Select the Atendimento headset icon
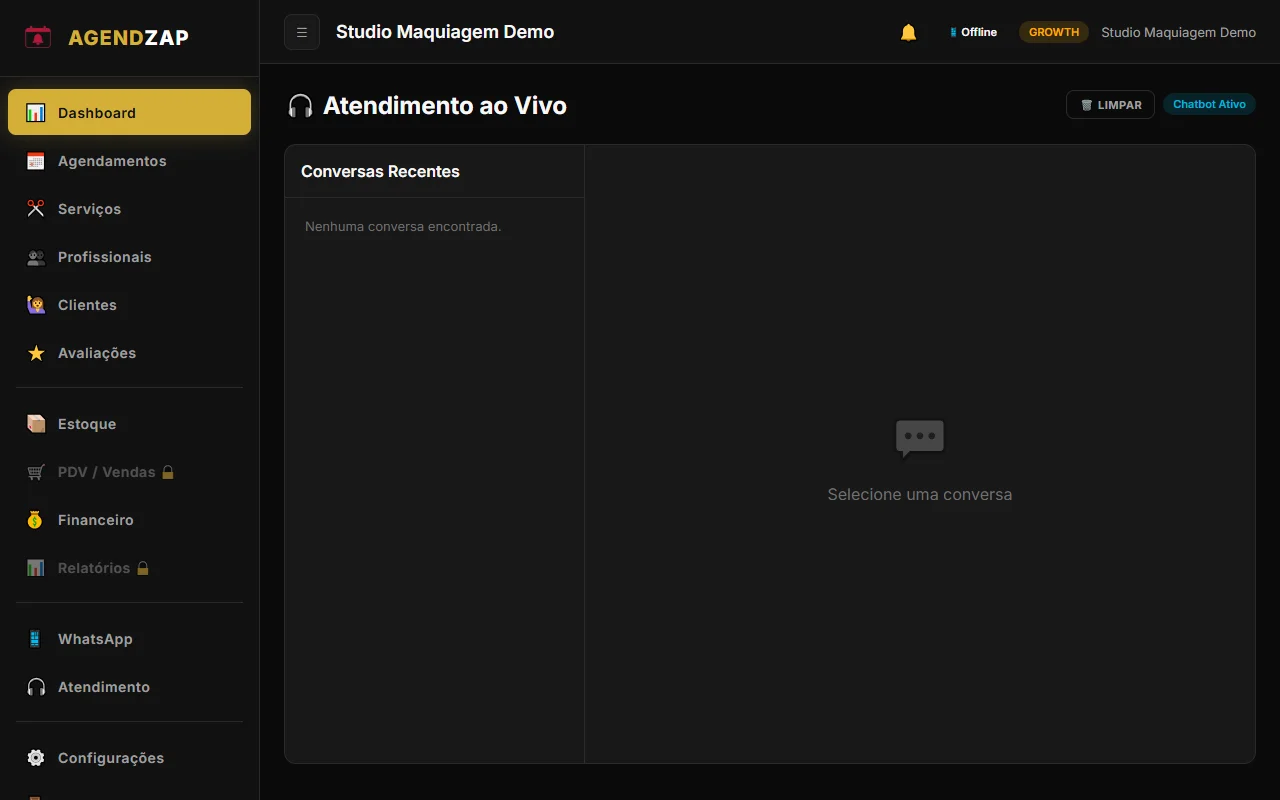Screen dimensions: 1280x800 pos(36,687)
